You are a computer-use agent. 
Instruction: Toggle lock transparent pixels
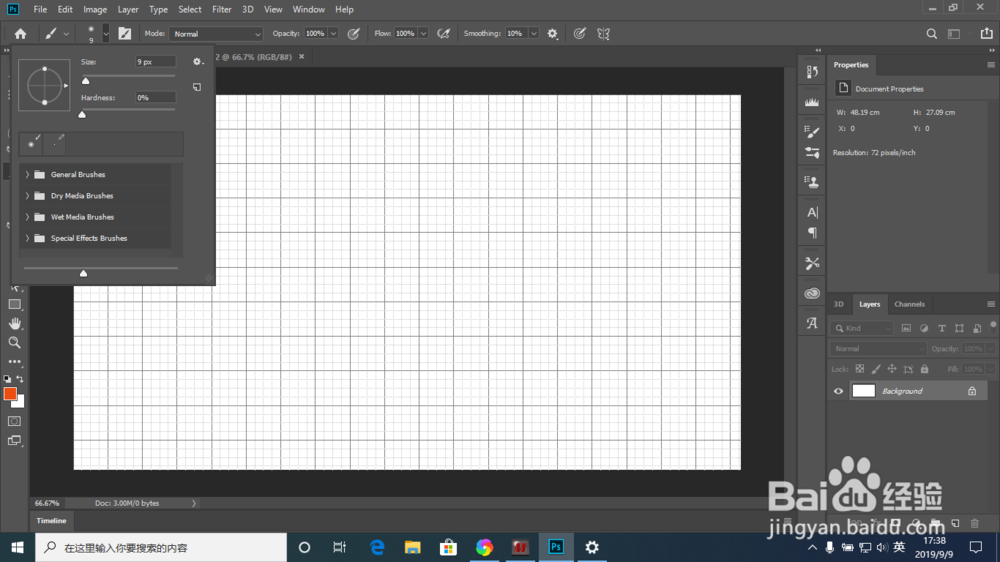click(860, 369)
